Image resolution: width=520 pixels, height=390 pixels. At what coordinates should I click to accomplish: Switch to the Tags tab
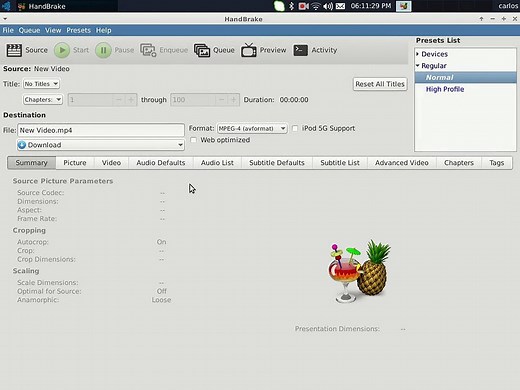(x=496, y=163)
